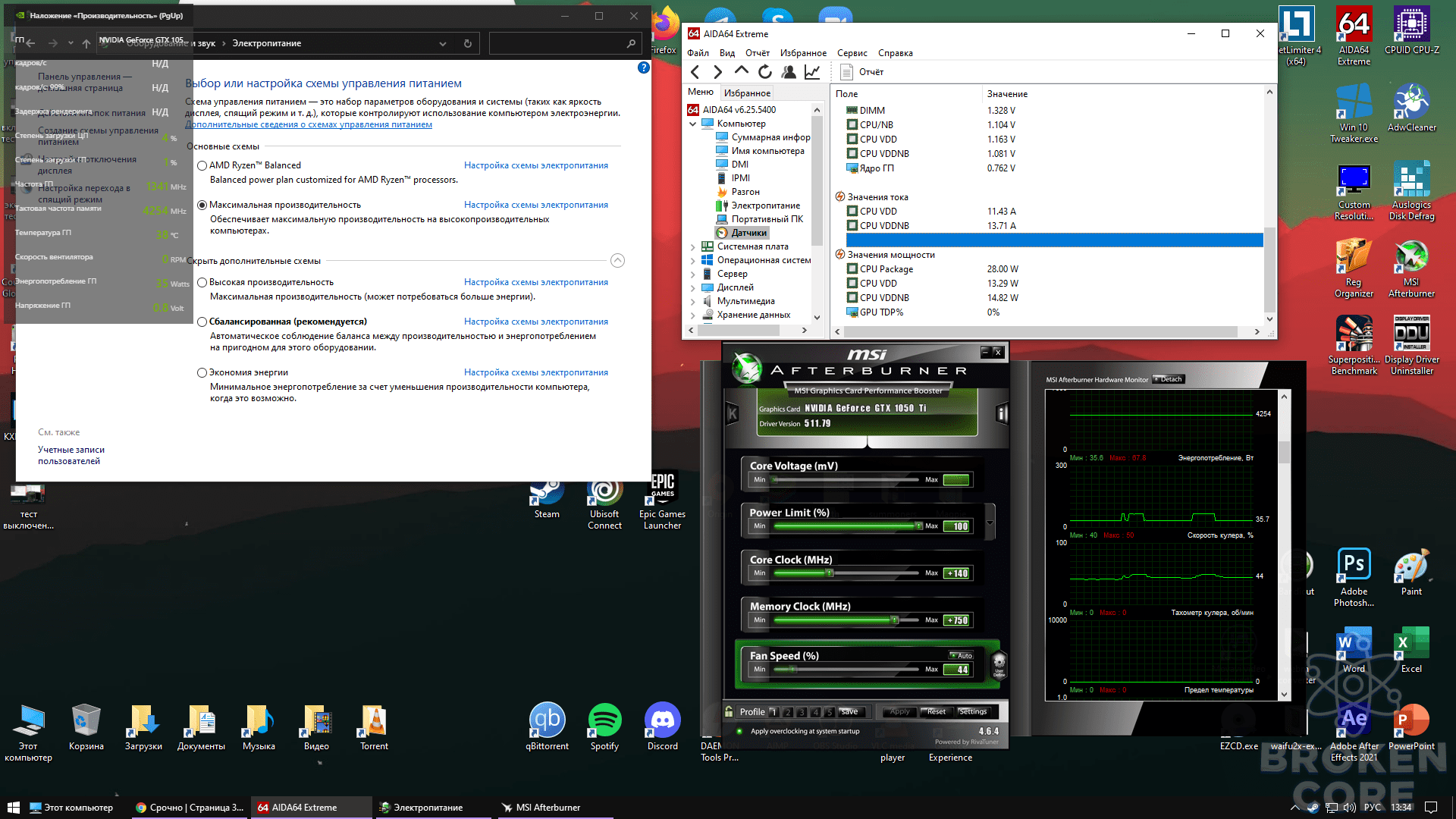Select Экономия энергии power plan
1456x819 pixels.
point(202,372)
